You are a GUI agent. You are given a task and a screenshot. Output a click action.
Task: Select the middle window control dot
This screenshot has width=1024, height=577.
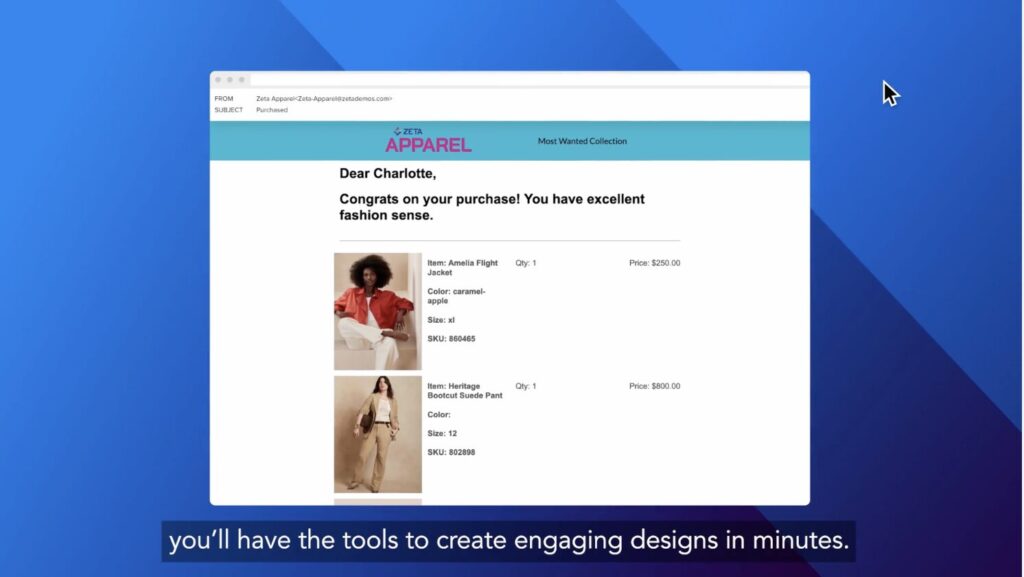(231, 79)
